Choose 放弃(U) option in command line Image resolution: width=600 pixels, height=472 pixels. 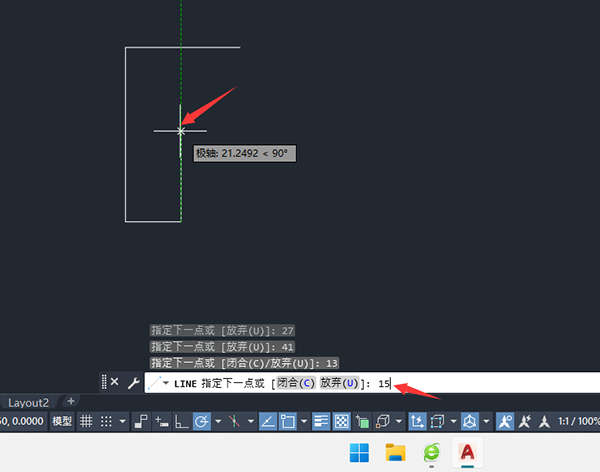(x=339, y=383)
